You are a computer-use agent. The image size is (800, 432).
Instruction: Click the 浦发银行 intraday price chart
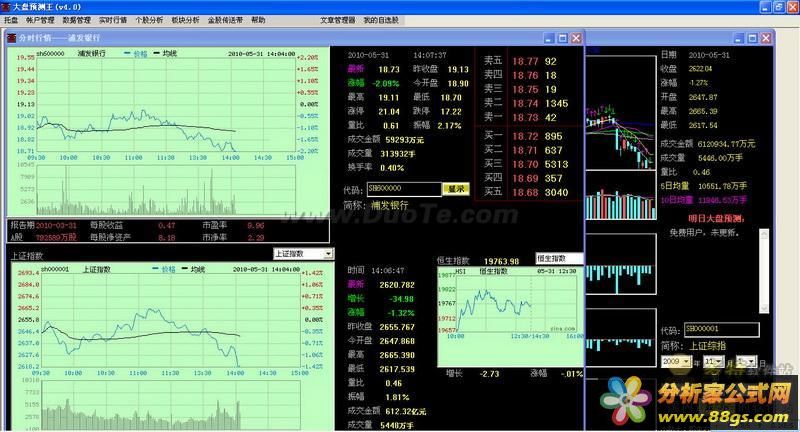tap(166, 104)
